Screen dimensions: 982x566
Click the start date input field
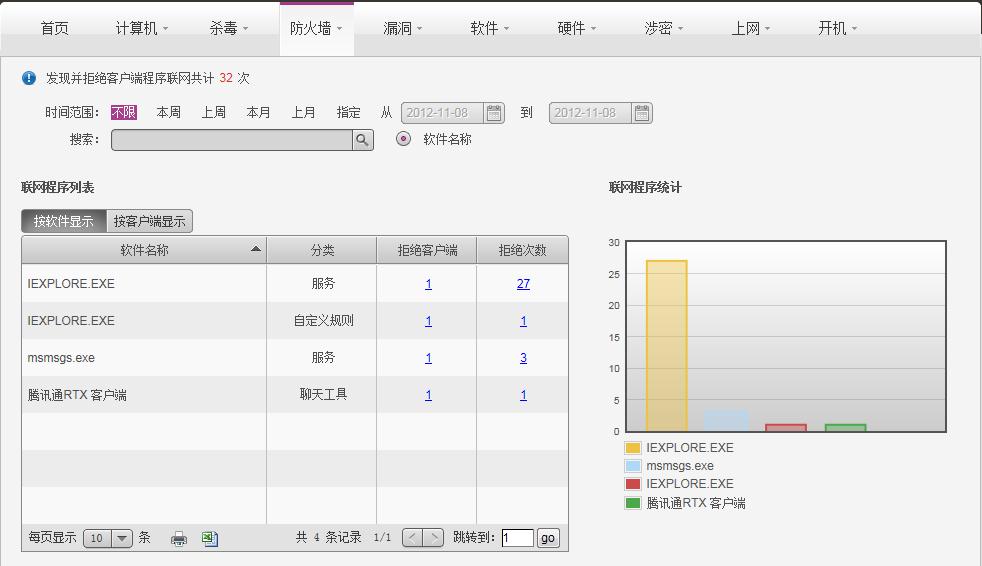(x=442, y=113)
